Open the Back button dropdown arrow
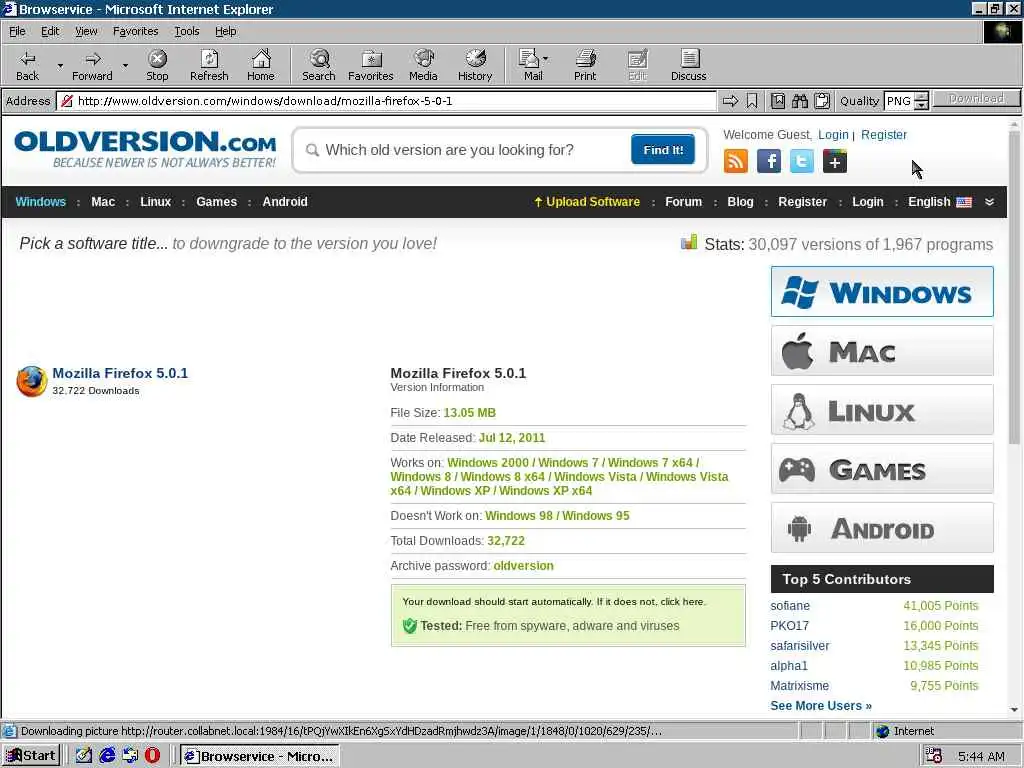The height and width of the screenshot is (768, 1024). pos(60,65)
